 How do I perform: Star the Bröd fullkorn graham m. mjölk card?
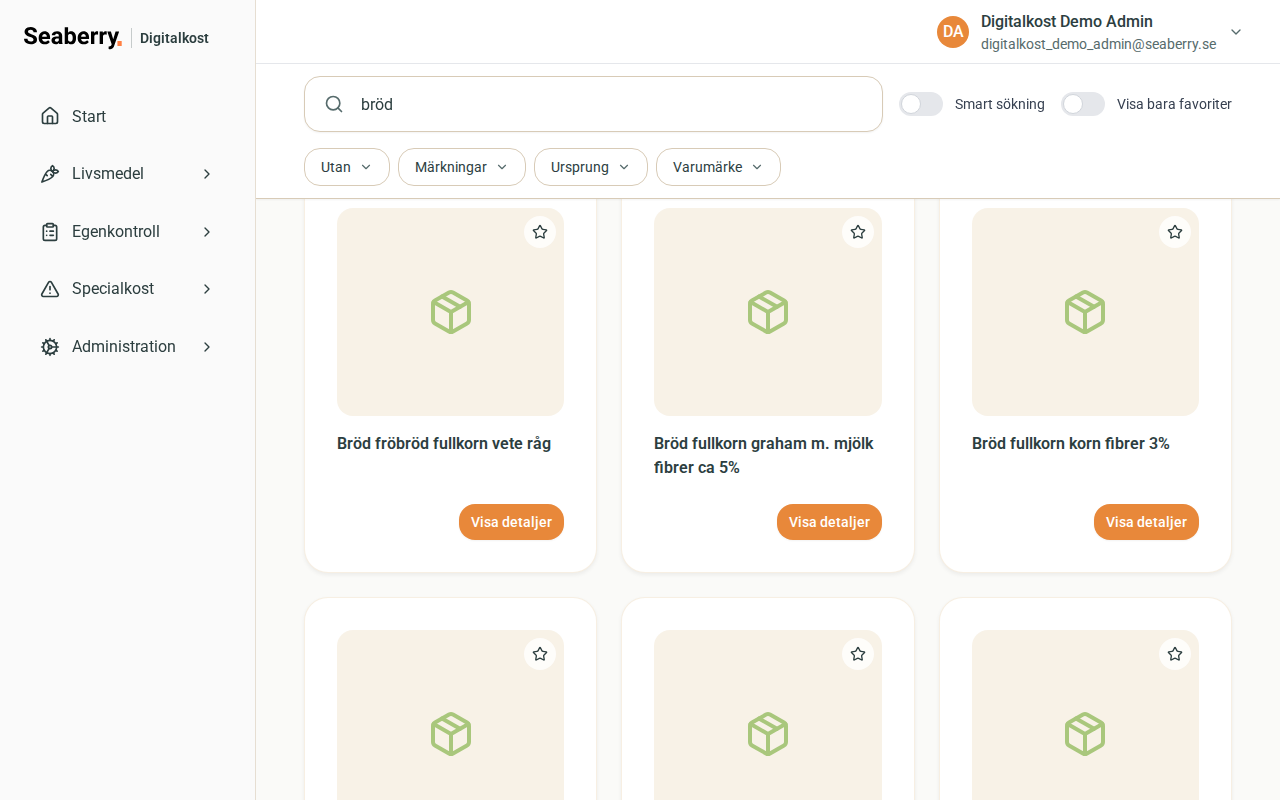(857, 232)
